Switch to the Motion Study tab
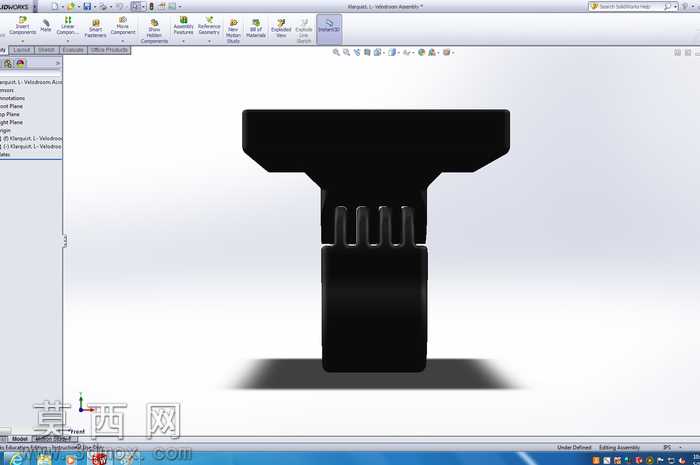Viewport: 700px width, 465px height. coord(53,439)
